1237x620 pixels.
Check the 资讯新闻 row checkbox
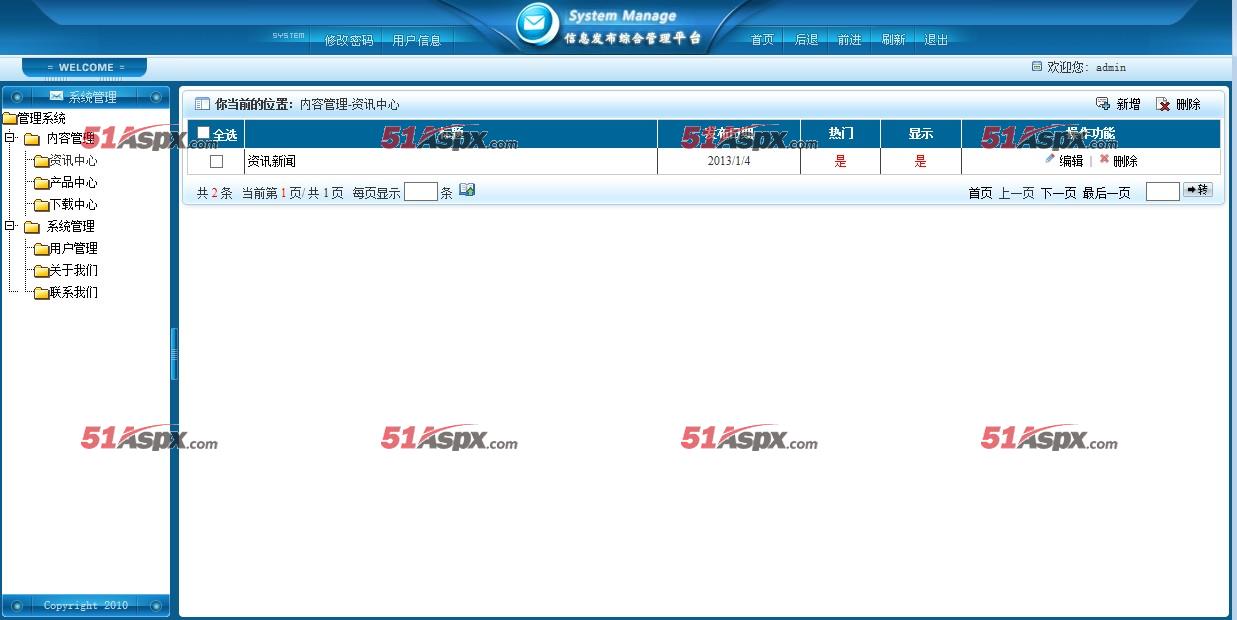click(x=216, y=161)
